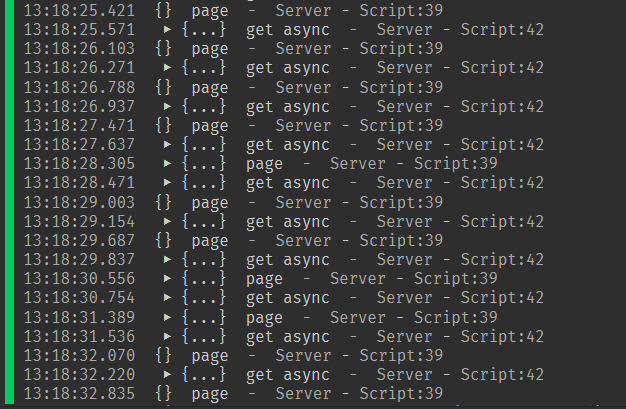
Task: Expand the get async table at 13:18:32.220
Action: [167, 375]
